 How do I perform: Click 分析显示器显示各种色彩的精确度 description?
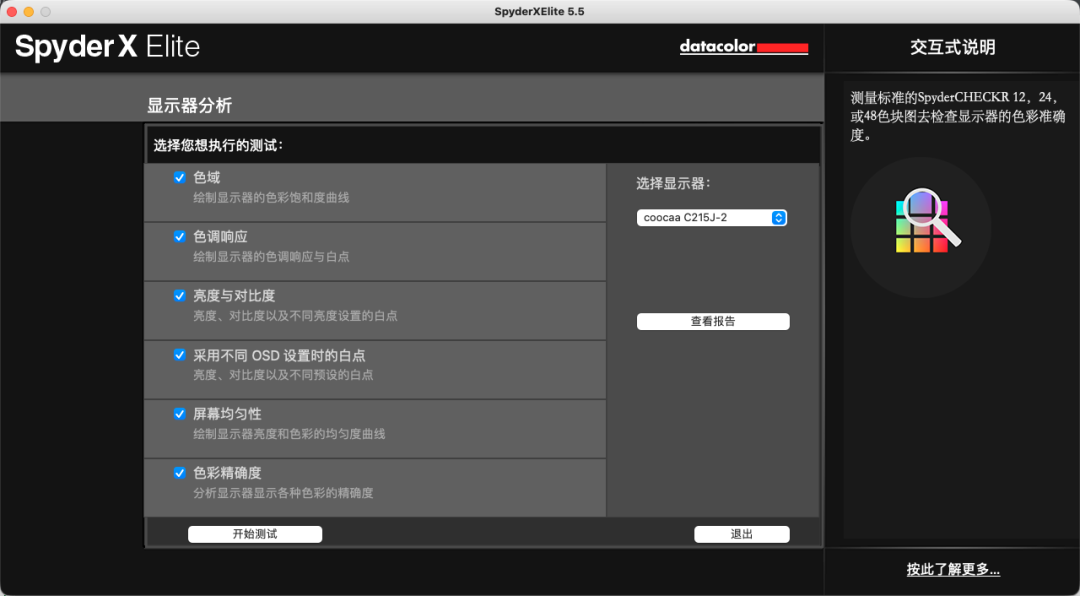(x=283, y=493)
